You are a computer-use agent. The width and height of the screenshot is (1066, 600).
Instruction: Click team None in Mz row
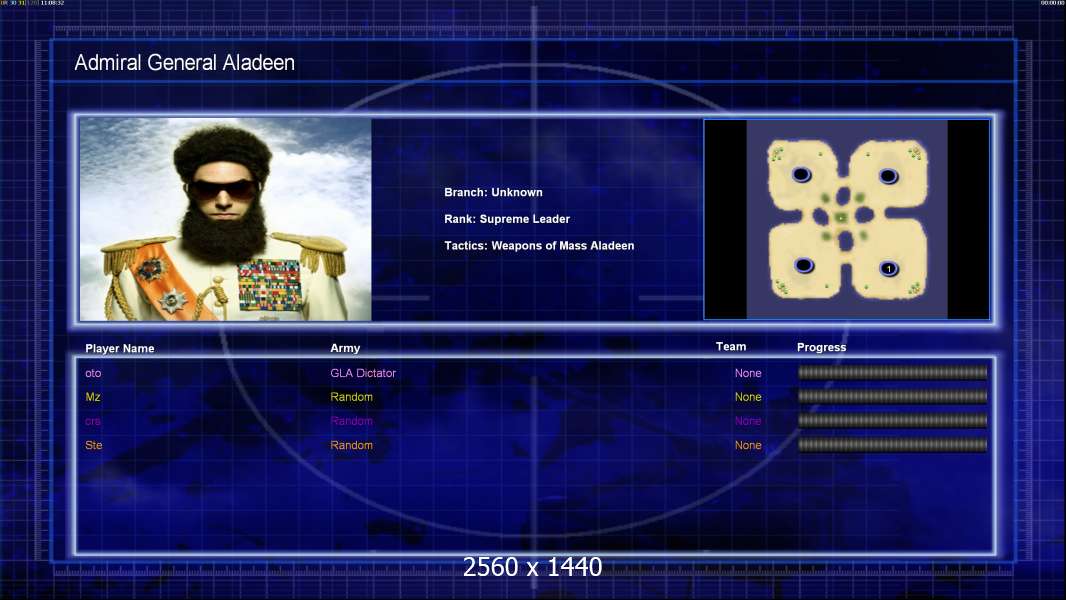748,397
